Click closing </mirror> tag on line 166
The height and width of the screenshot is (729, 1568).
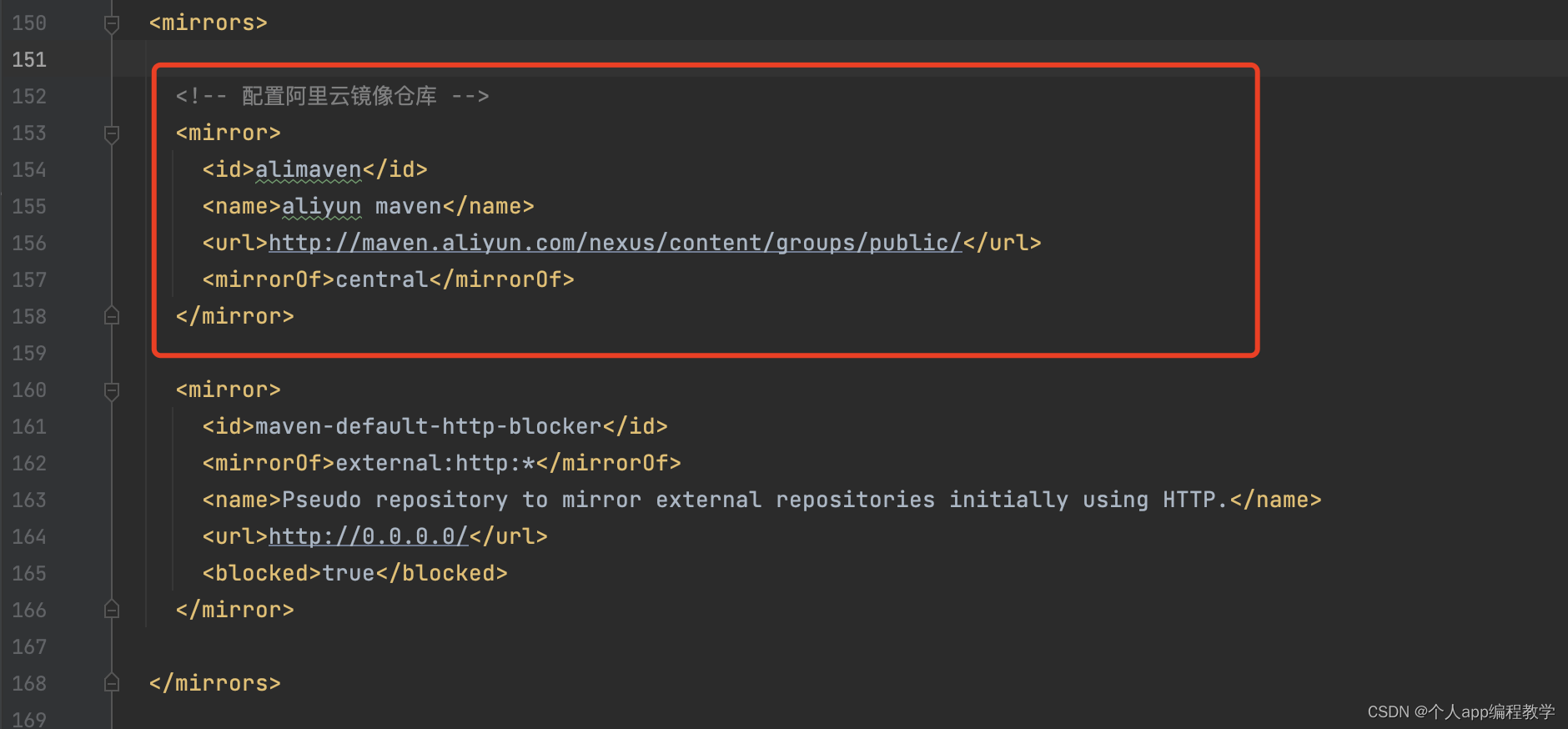coord(235,610)
